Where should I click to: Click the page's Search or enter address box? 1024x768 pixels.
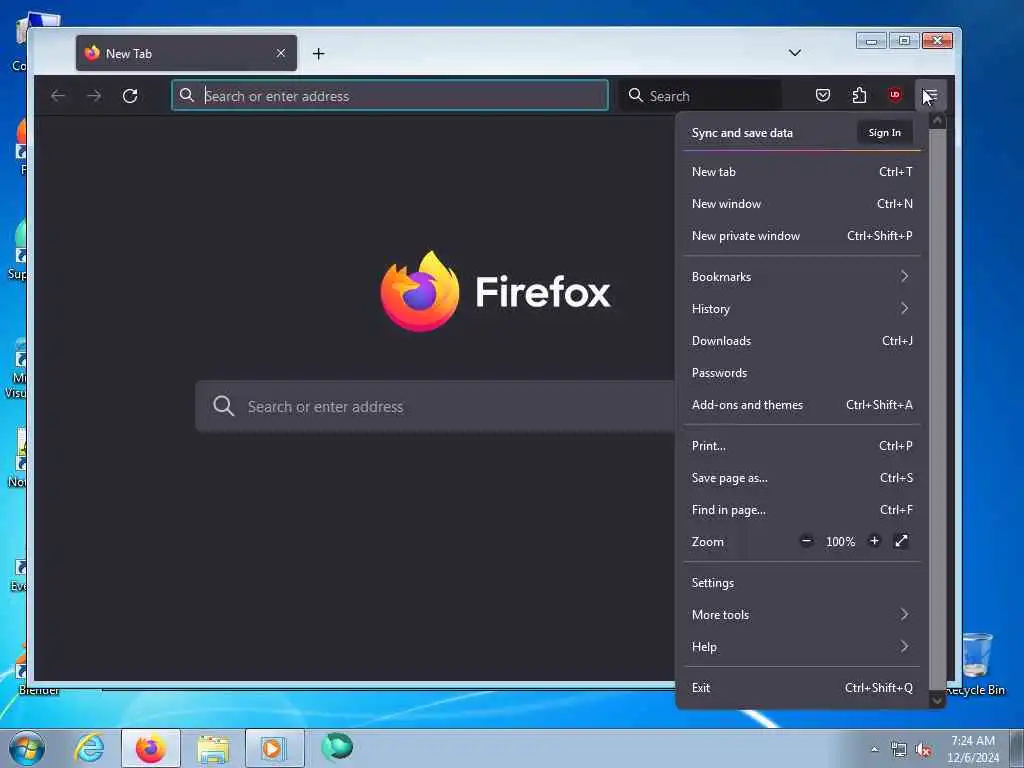pyautogui.click(x=435, y=406)
